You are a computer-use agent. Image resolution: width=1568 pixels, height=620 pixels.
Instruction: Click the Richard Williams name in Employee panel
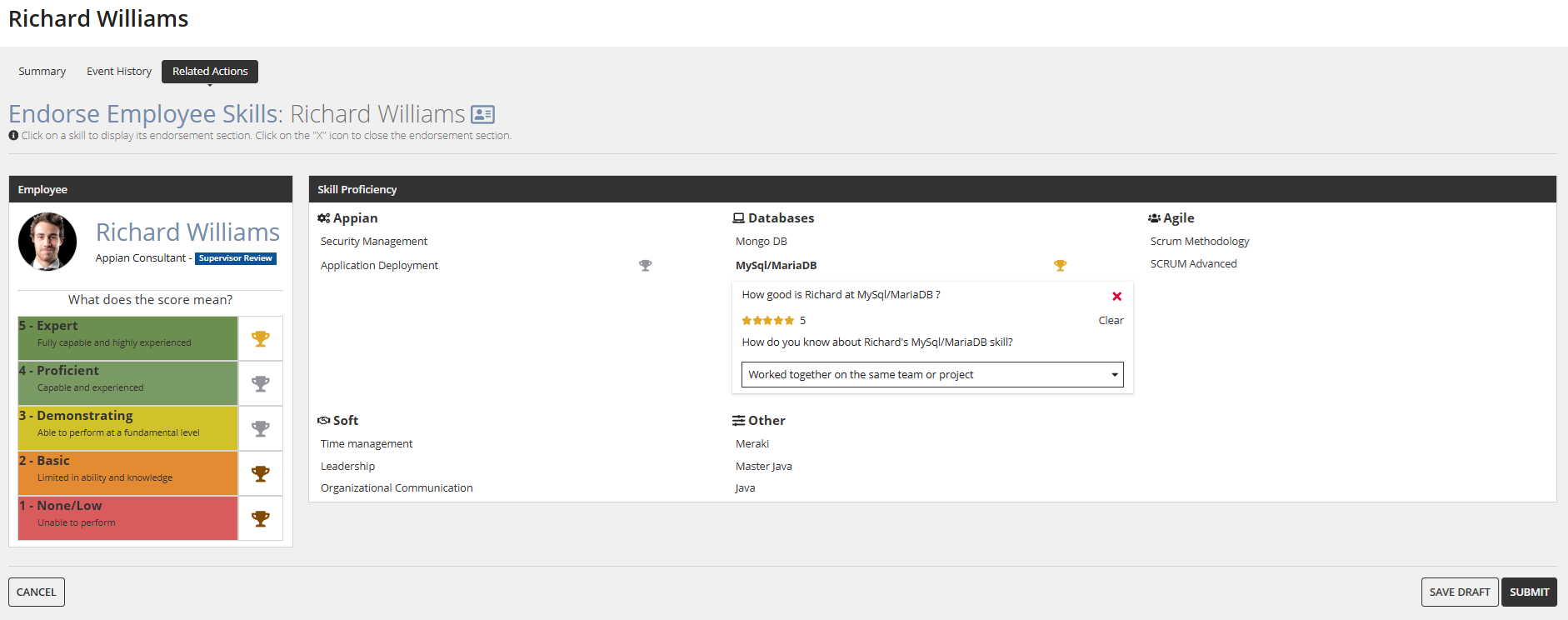pos(187,232)
